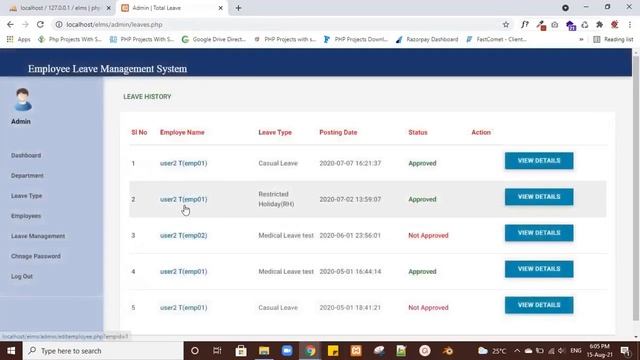640x360 pixels.
Task: View site information icon in address bar
Action: point(59,24)
